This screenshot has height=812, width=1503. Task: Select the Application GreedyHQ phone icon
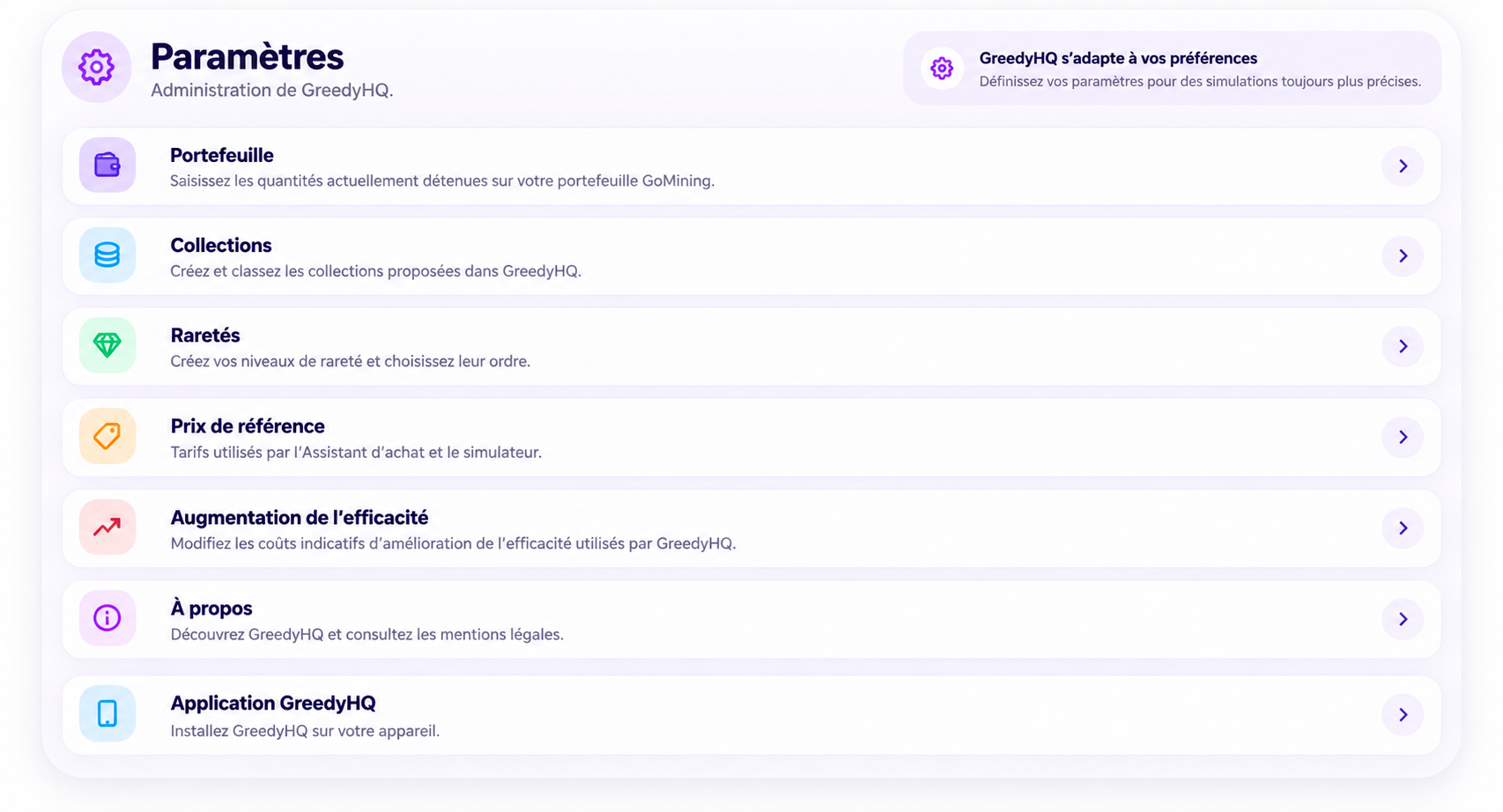coord(107,713)
